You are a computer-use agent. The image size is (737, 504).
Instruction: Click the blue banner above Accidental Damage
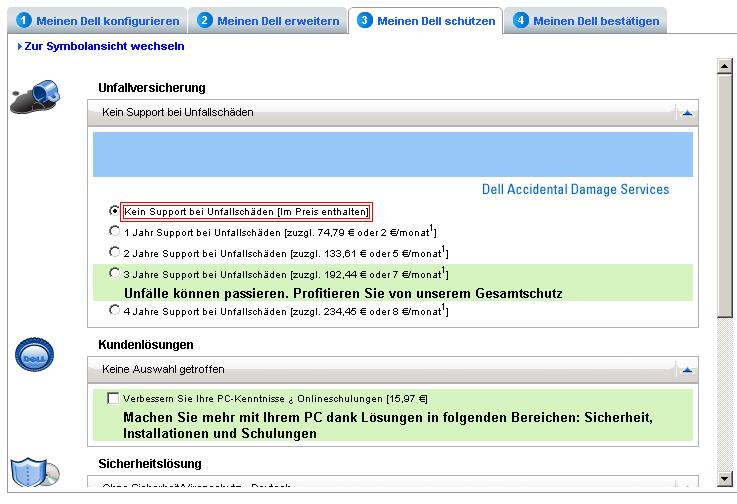point(392,154)
